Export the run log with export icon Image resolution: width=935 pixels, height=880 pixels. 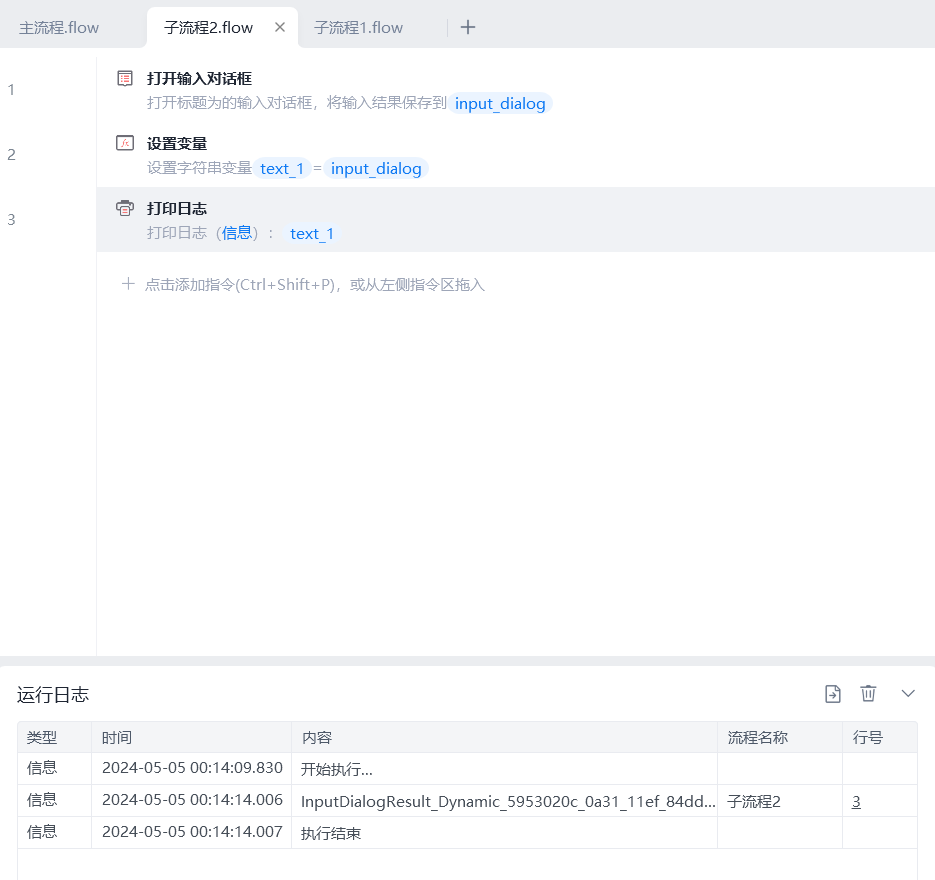(x=832, y=694)
